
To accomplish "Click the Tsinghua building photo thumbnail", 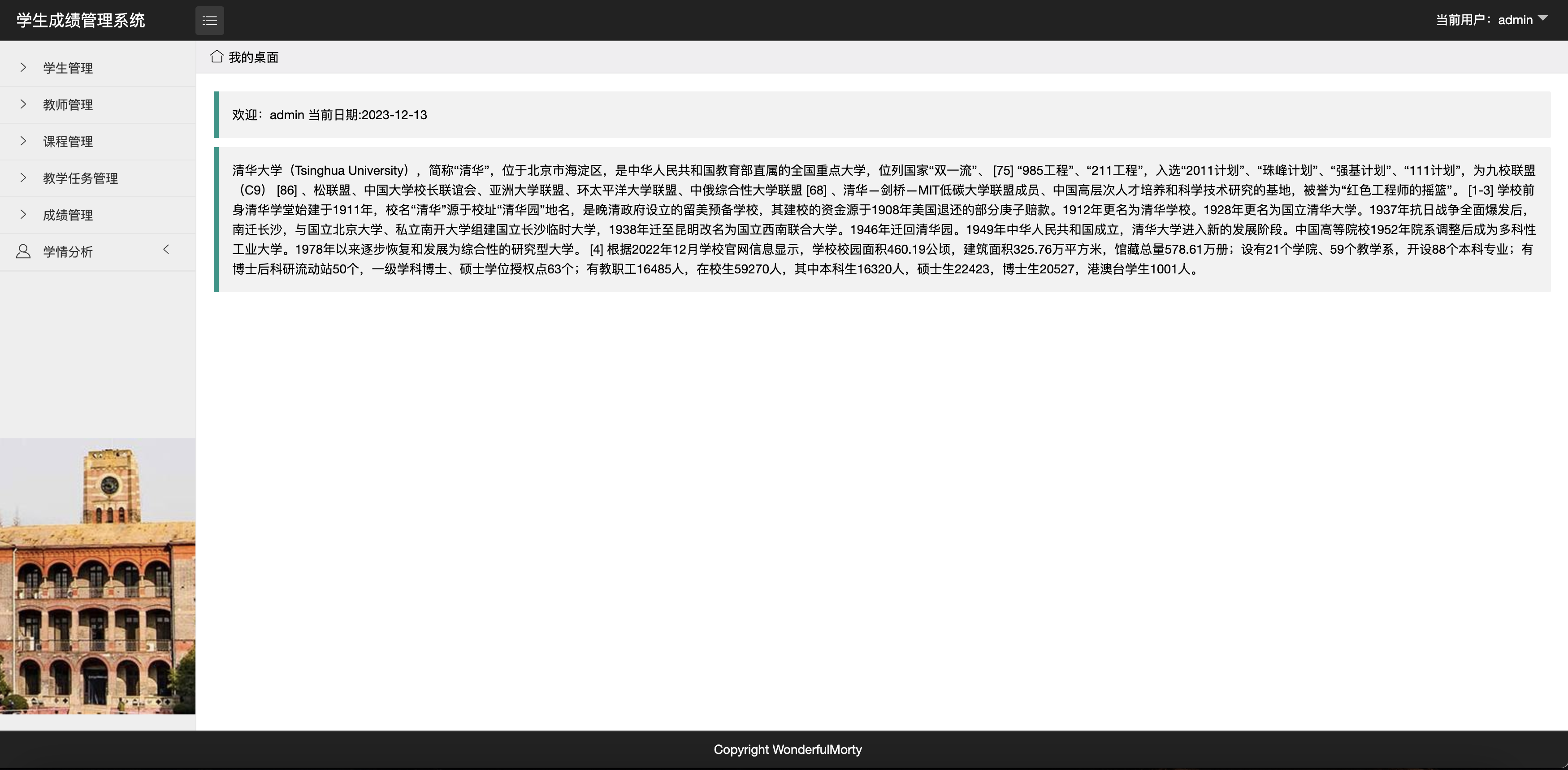I will (97, 576).
